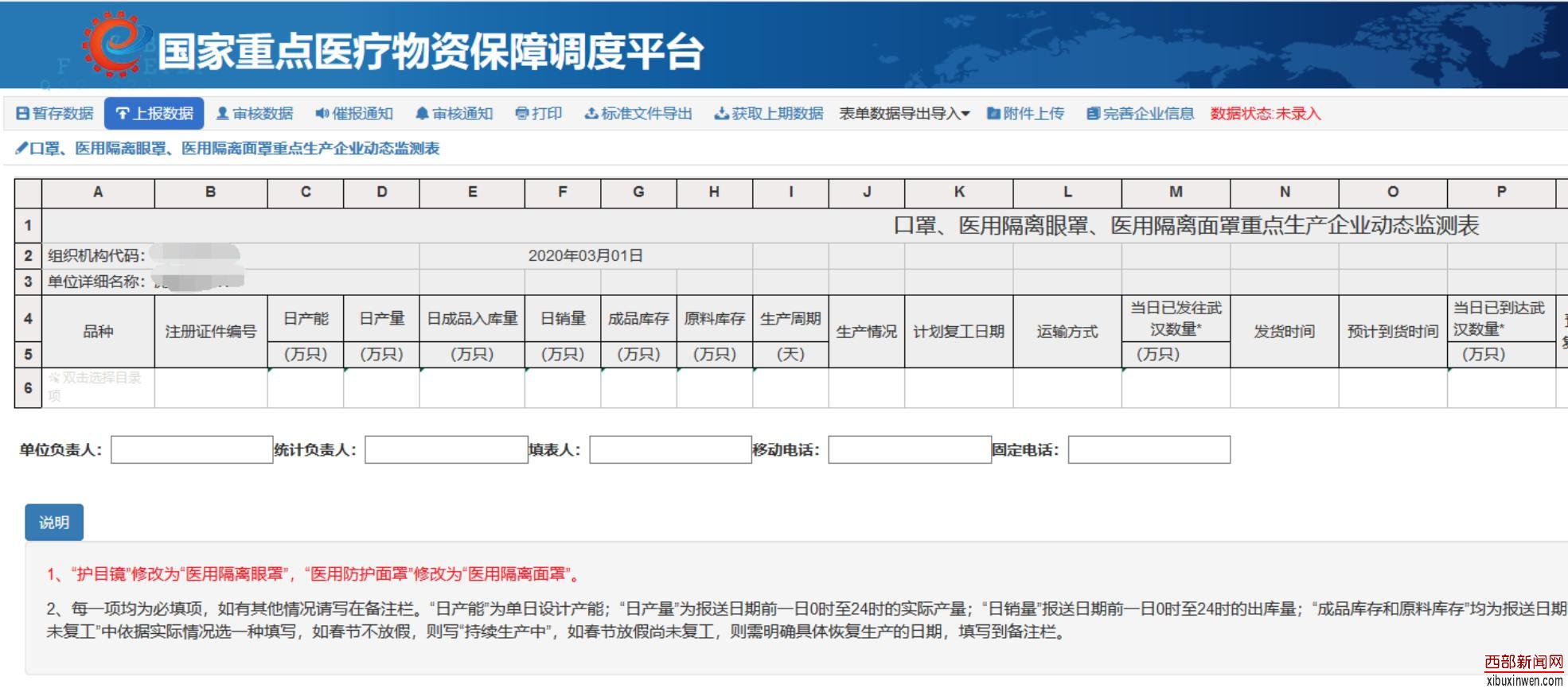
Task: Click the 打印 printer icon
Action: pyautogui.click(x=522, y=114)
